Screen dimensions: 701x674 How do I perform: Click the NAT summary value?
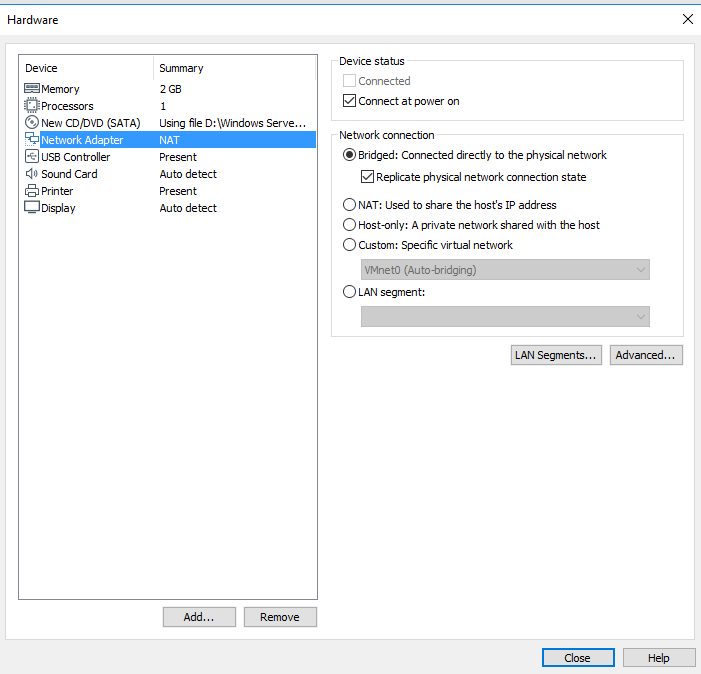(x=169, y=140)
